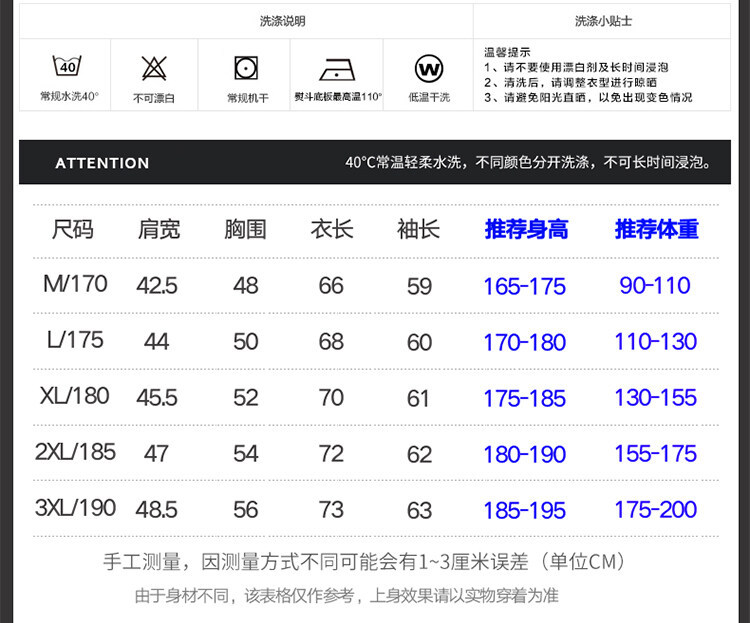Click the 衣长 column header

[x=332, y=229]
